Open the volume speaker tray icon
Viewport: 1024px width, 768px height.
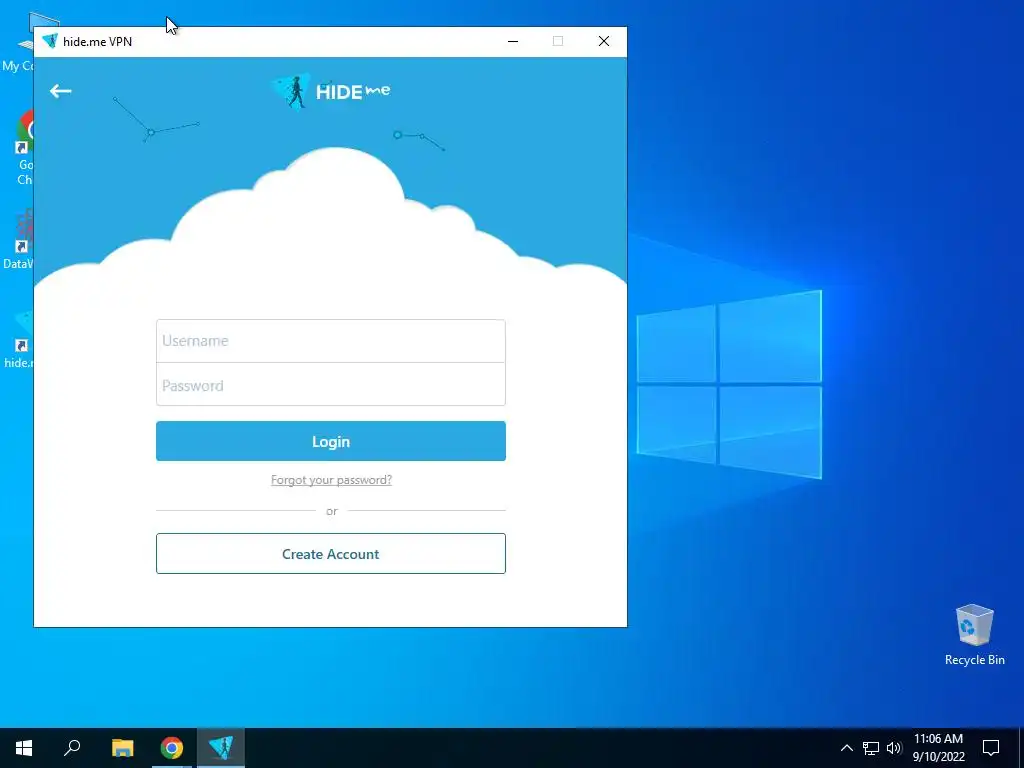[x=894, y=748]
